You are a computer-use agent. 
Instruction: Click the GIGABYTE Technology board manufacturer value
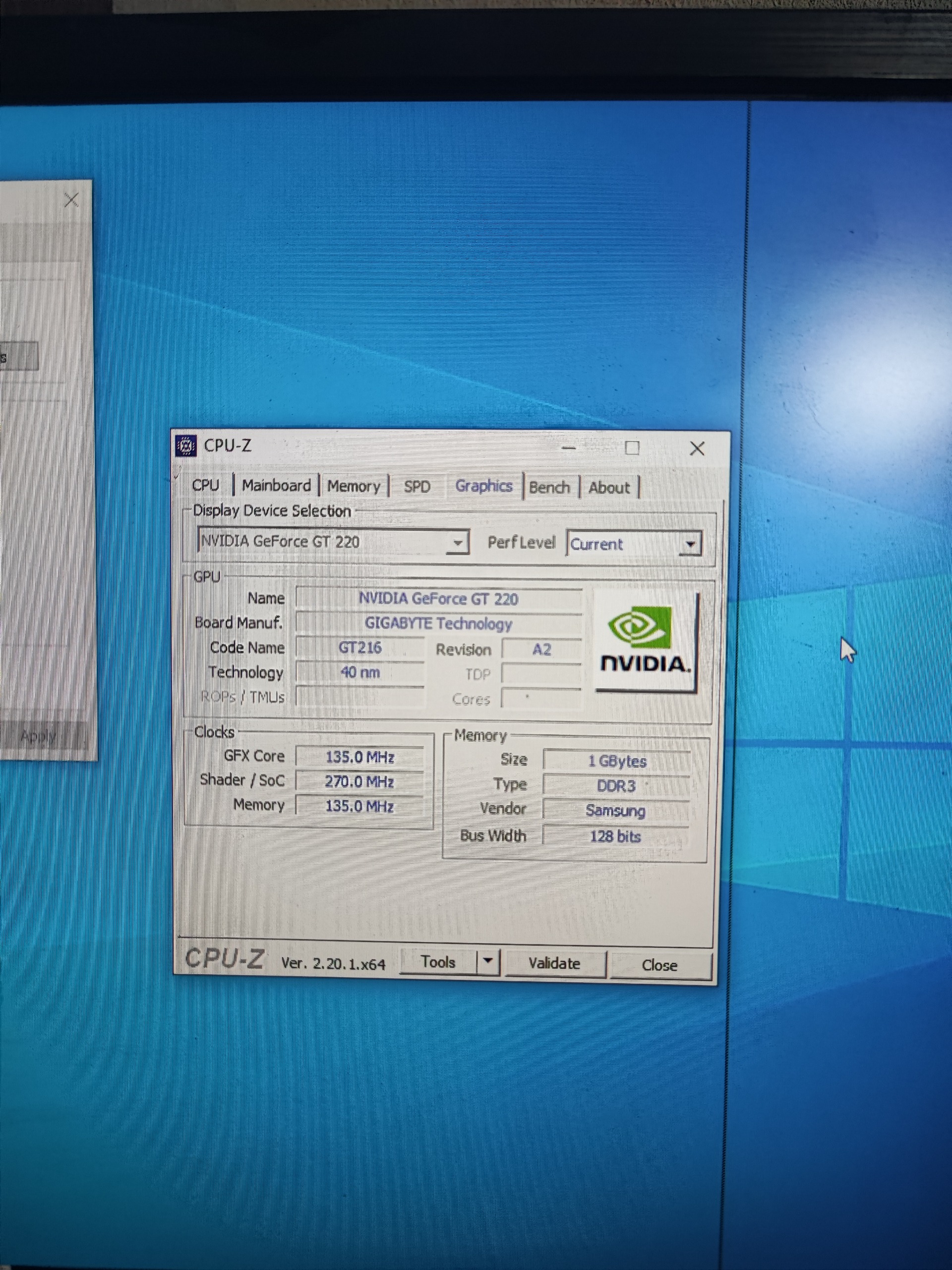coord(438,624)
